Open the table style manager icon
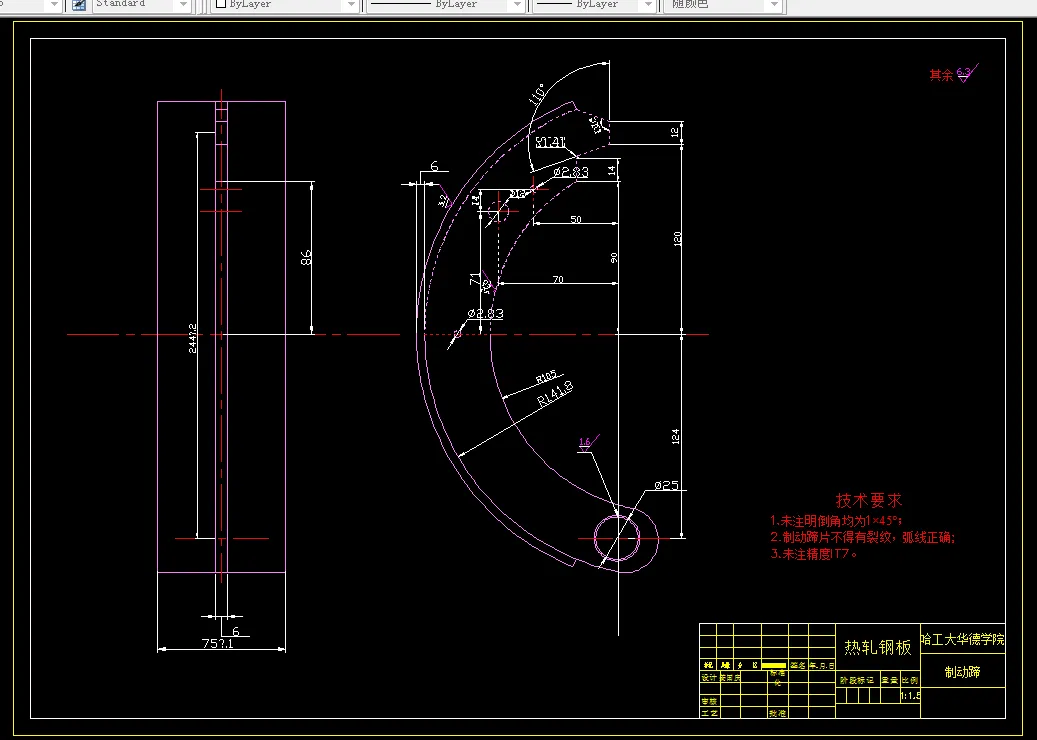Viewport: 1037px width, 740px height. coord(79,5)
